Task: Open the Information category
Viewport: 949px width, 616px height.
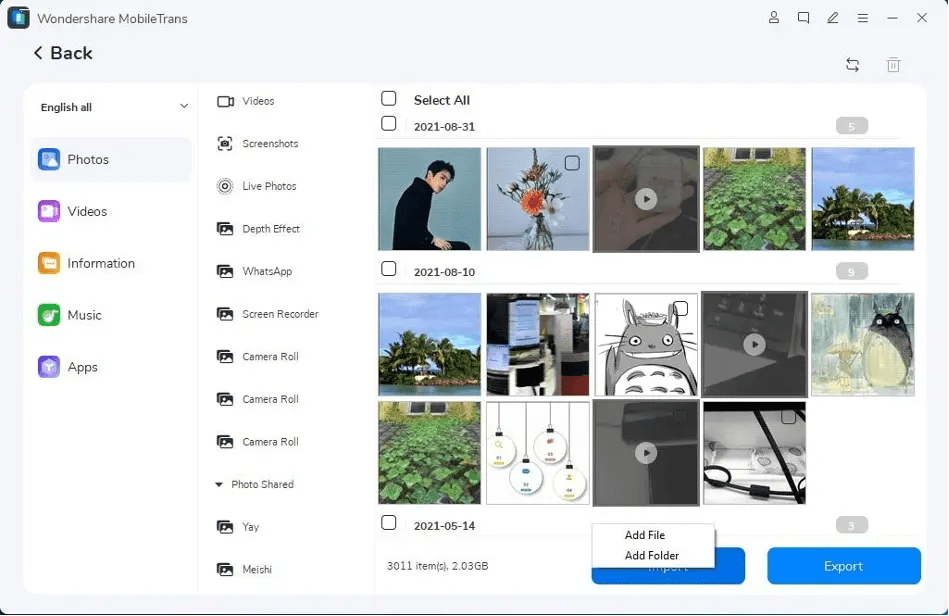Action: click(101, 263)
